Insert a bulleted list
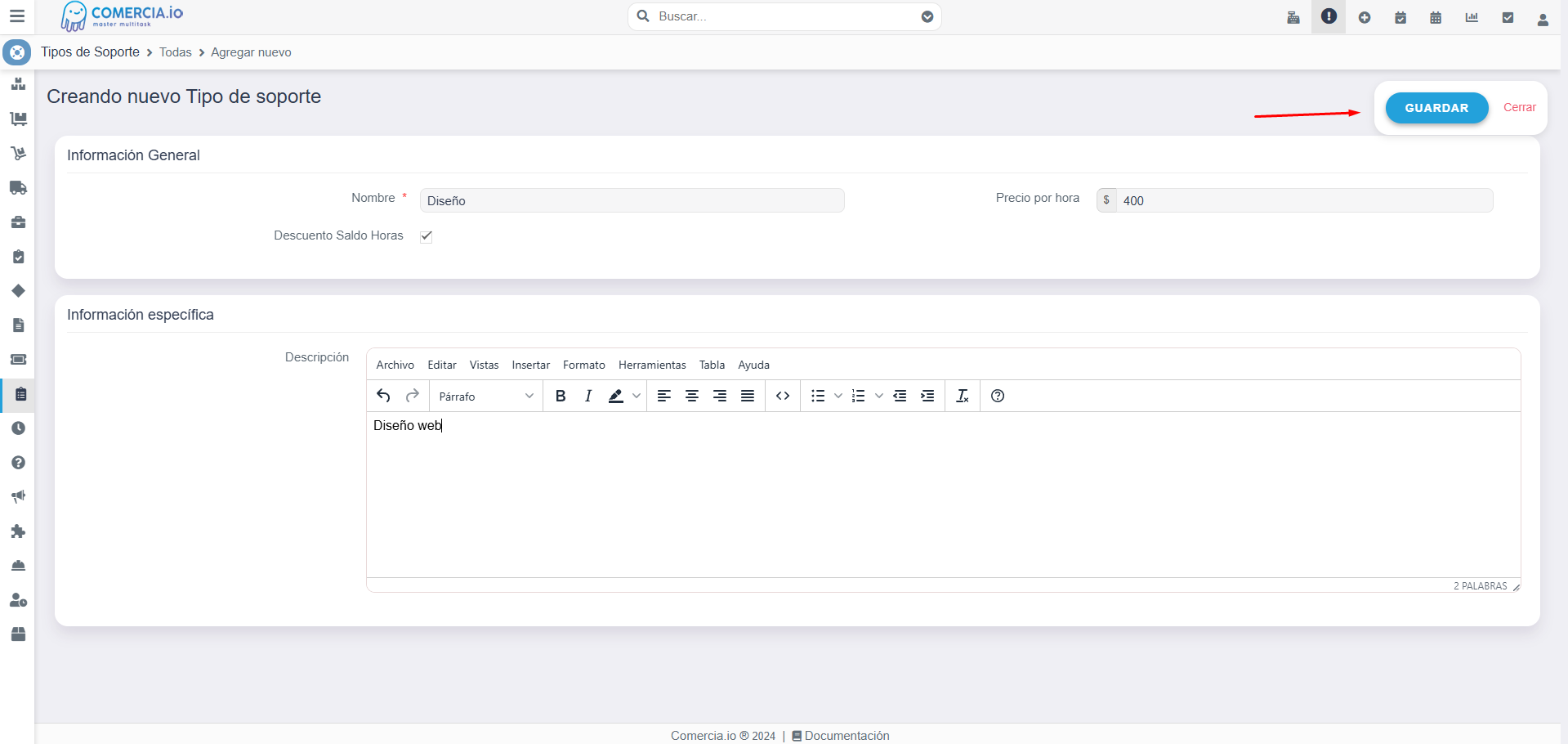The height and width of the screenshot is (744, 1568). [x=818, y=396]
